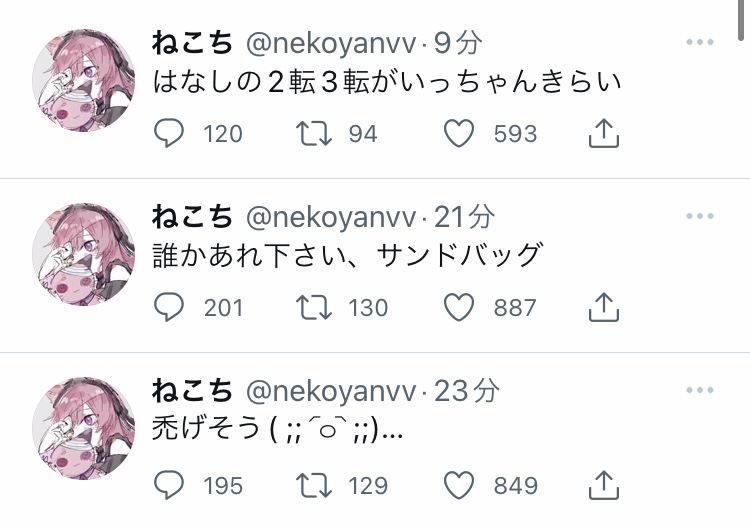Viewport: 750px width, 526px height.
Task: Like the tweet with 849 likes
Action: 459,486
